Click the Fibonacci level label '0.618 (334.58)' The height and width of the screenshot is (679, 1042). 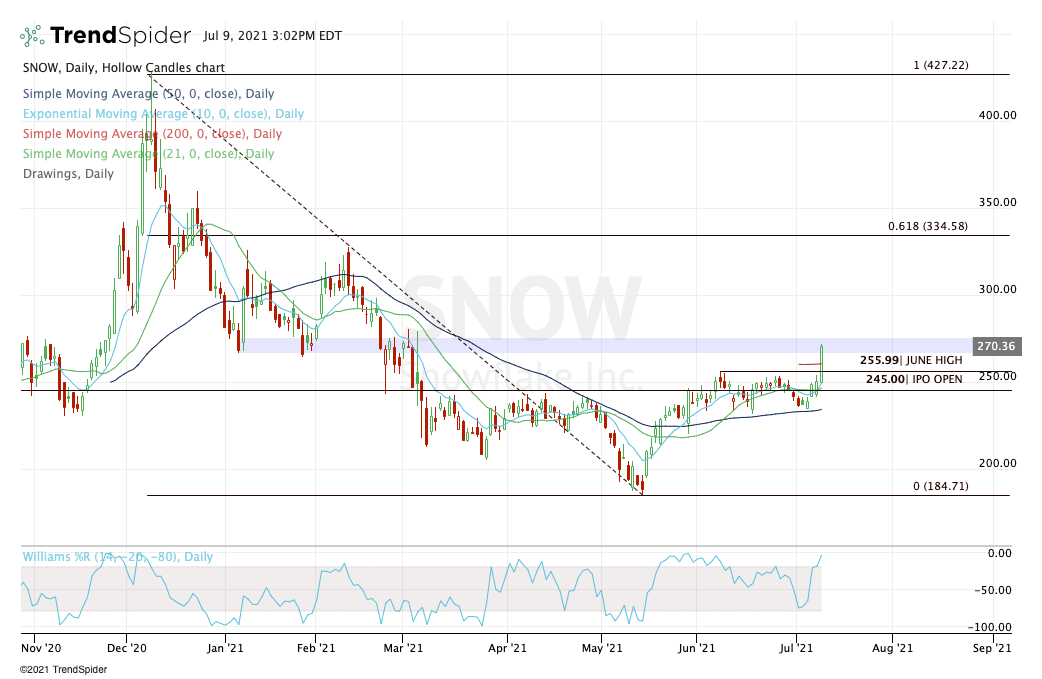(928, 226)
